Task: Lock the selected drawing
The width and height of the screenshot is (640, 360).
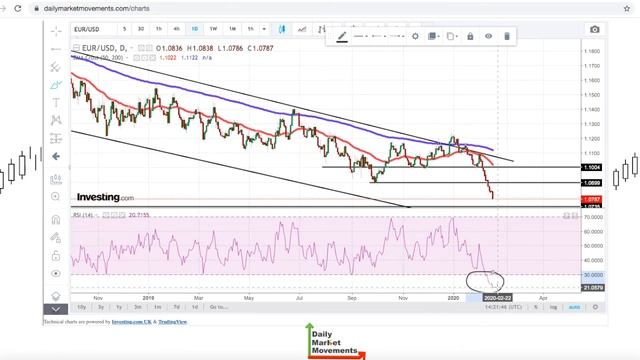Action: [x=470, y=36]
